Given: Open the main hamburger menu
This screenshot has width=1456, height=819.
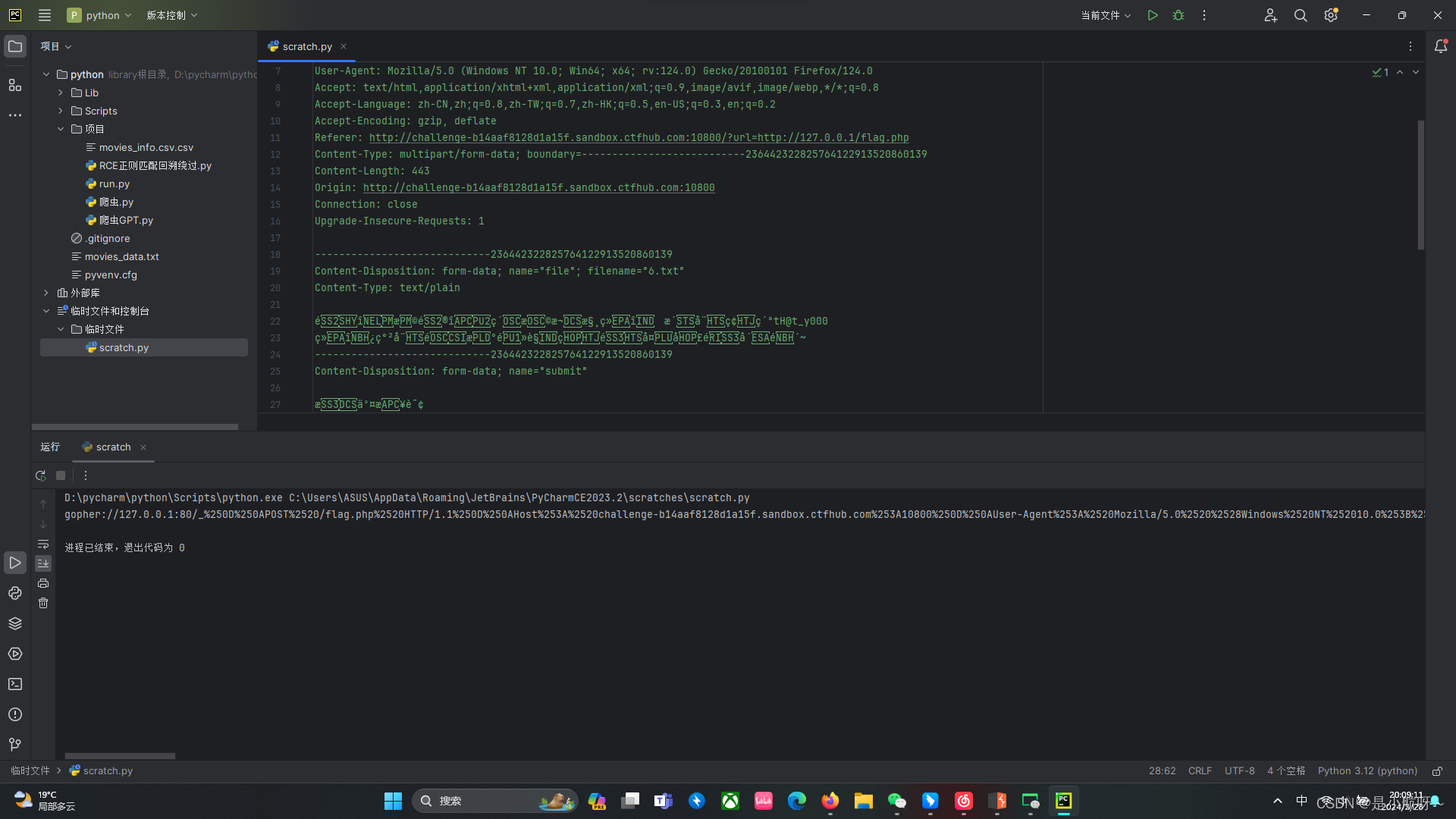Looking at the screenshot, I should coord(44,15).
